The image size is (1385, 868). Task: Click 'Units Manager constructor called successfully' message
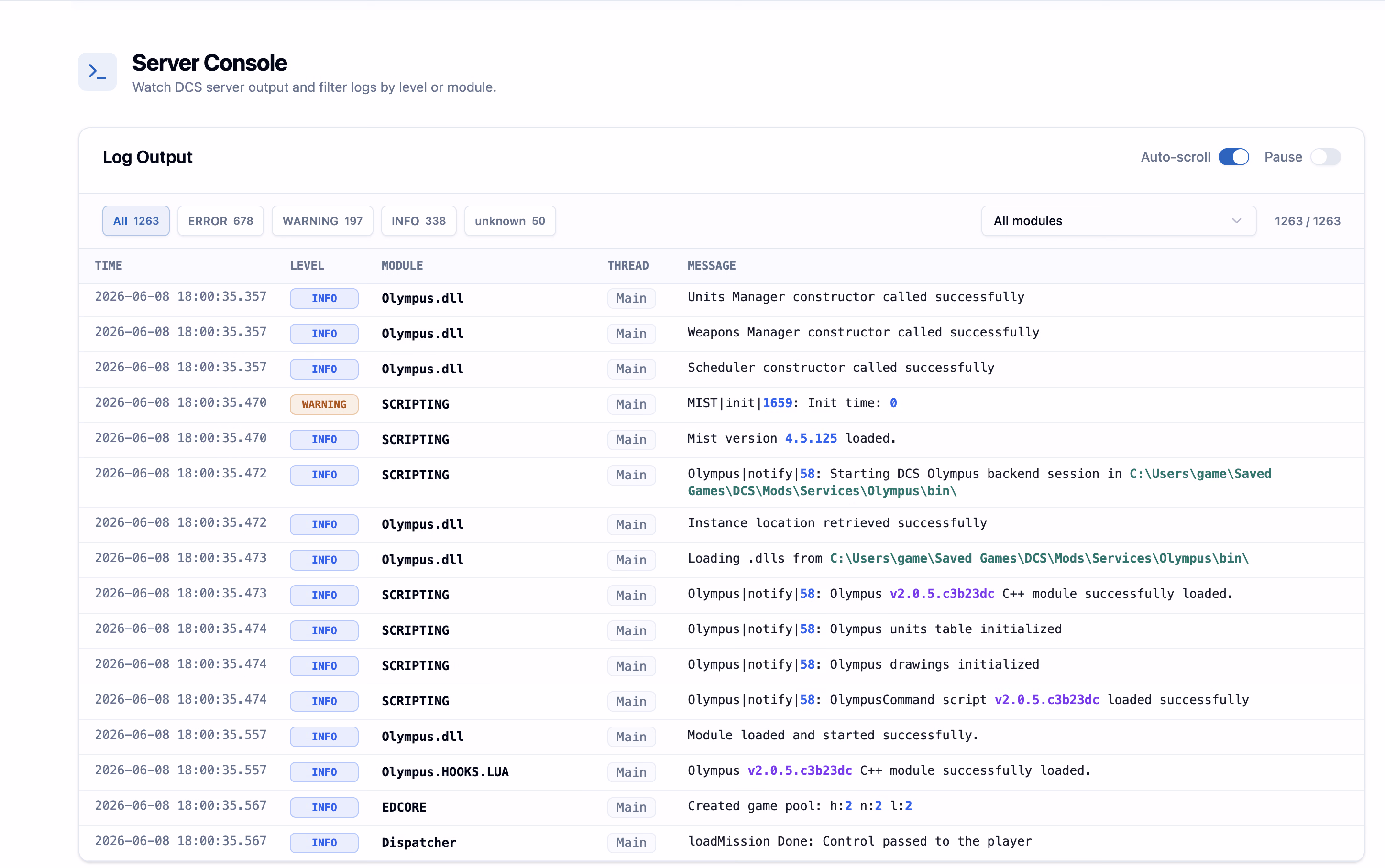(x=856, y=297)
